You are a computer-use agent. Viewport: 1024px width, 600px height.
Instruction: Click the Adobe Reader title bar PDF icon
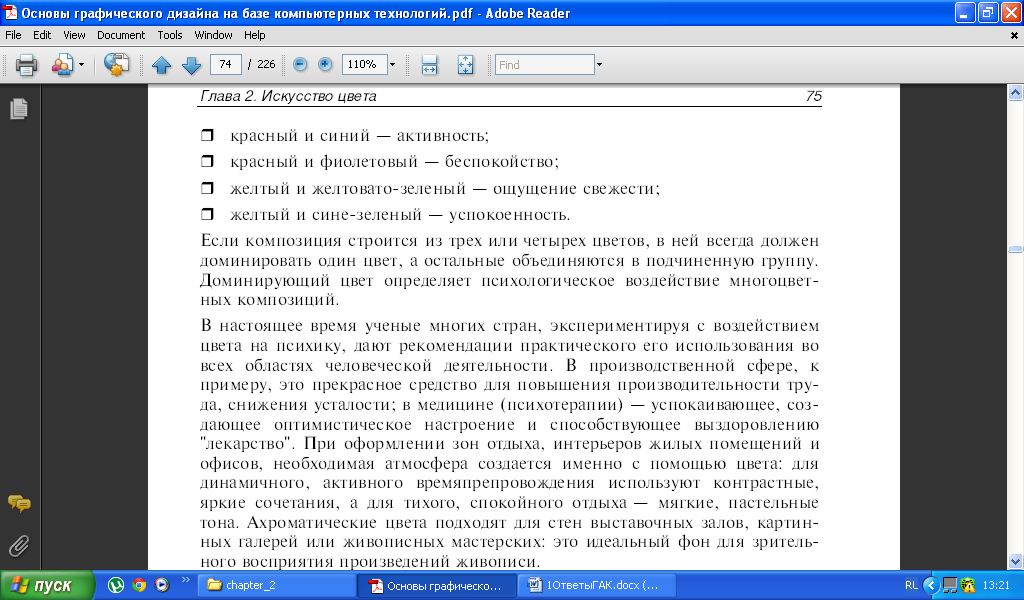pyautogui.click(x=10, y=12)
